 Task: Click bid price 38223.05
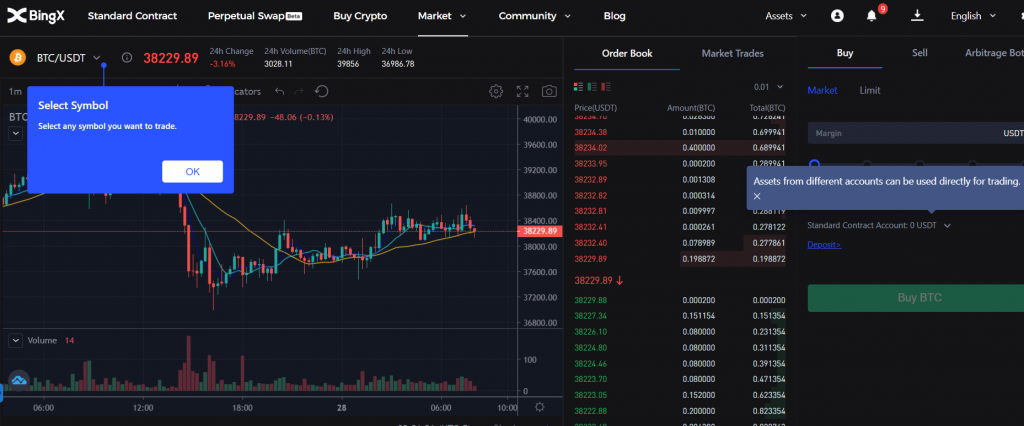coord(590,395)
